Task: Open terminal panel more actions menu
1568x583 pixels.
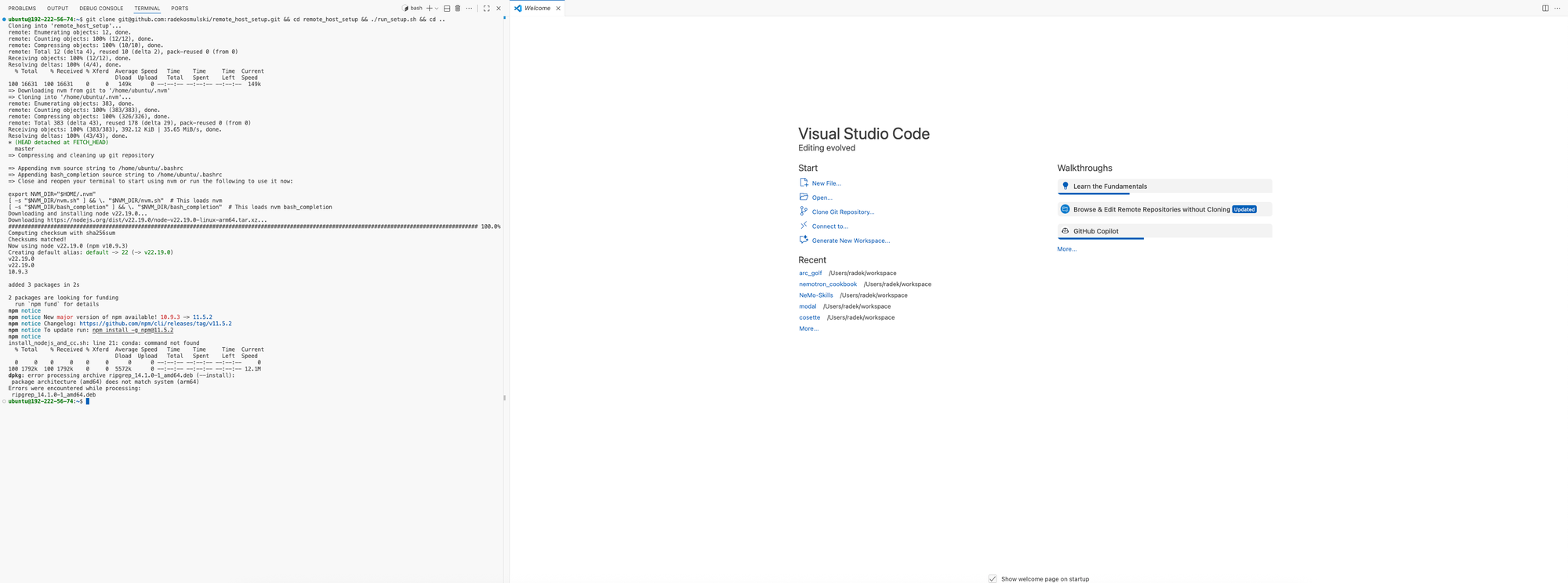Action: (469, 9)
